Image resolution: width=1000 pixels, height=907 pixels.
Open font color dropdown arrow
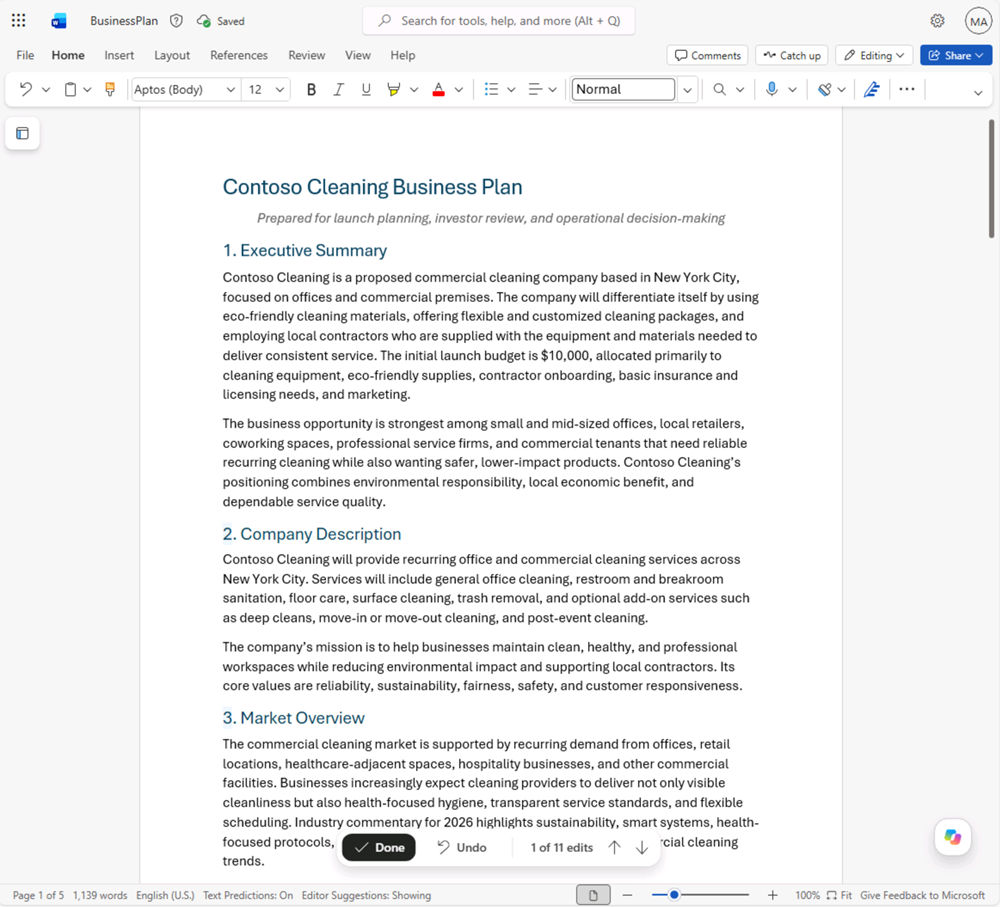[x=459, y=89]
